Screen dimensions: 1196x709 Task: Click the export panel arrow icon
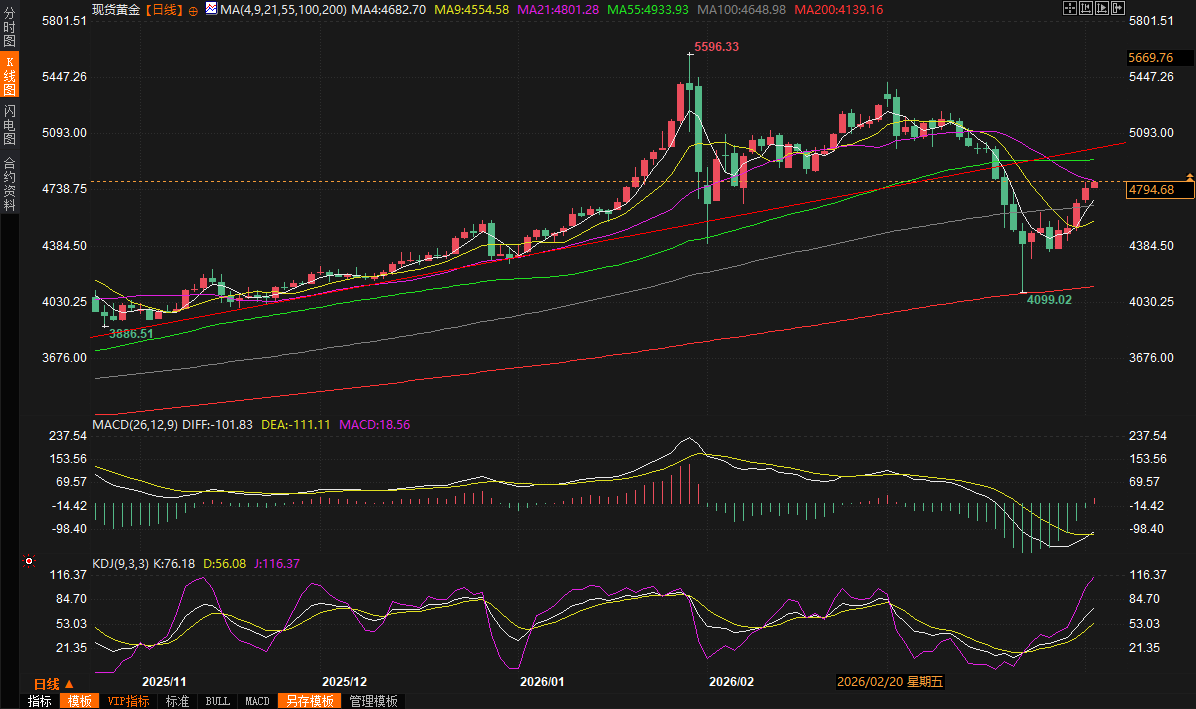click(1118, 8)
